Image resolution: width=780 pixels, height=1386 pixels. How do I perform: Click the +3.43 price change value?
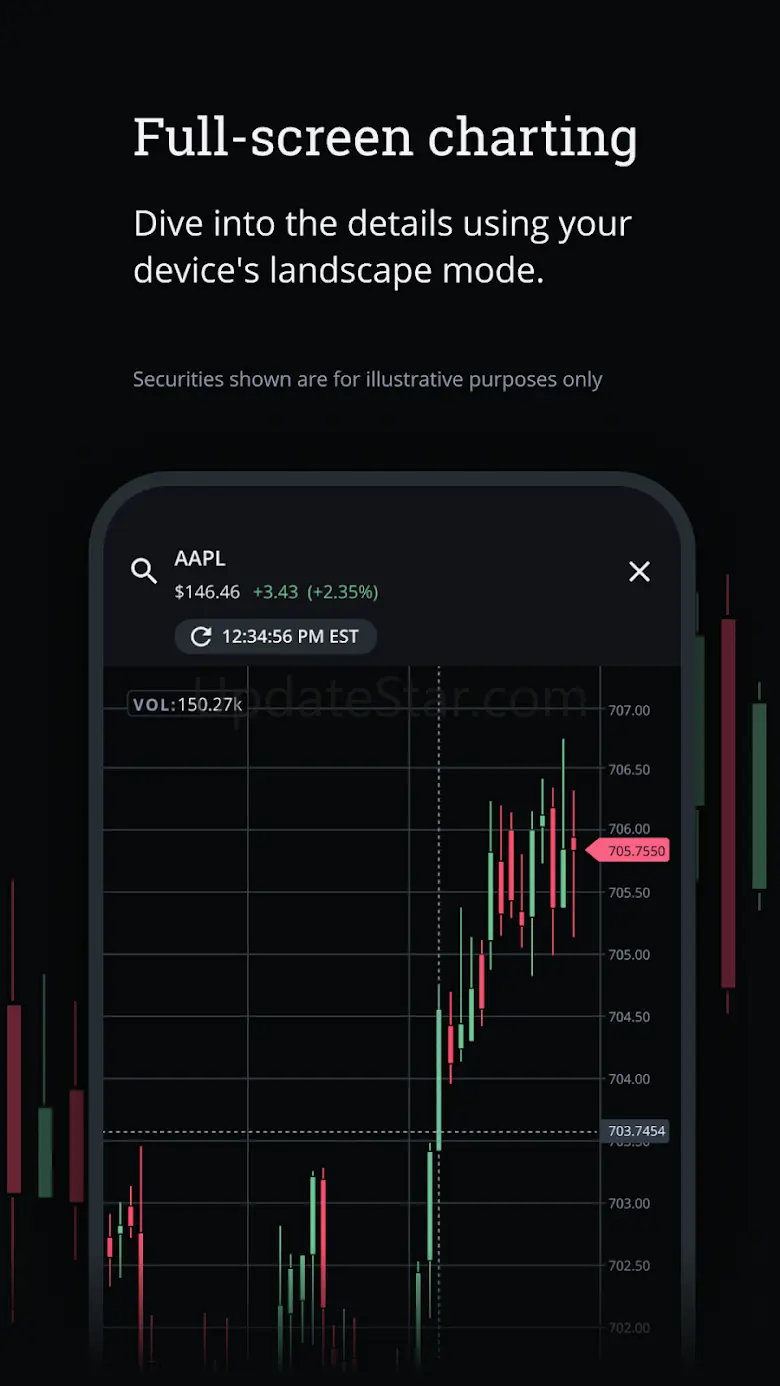click(275, 592)
